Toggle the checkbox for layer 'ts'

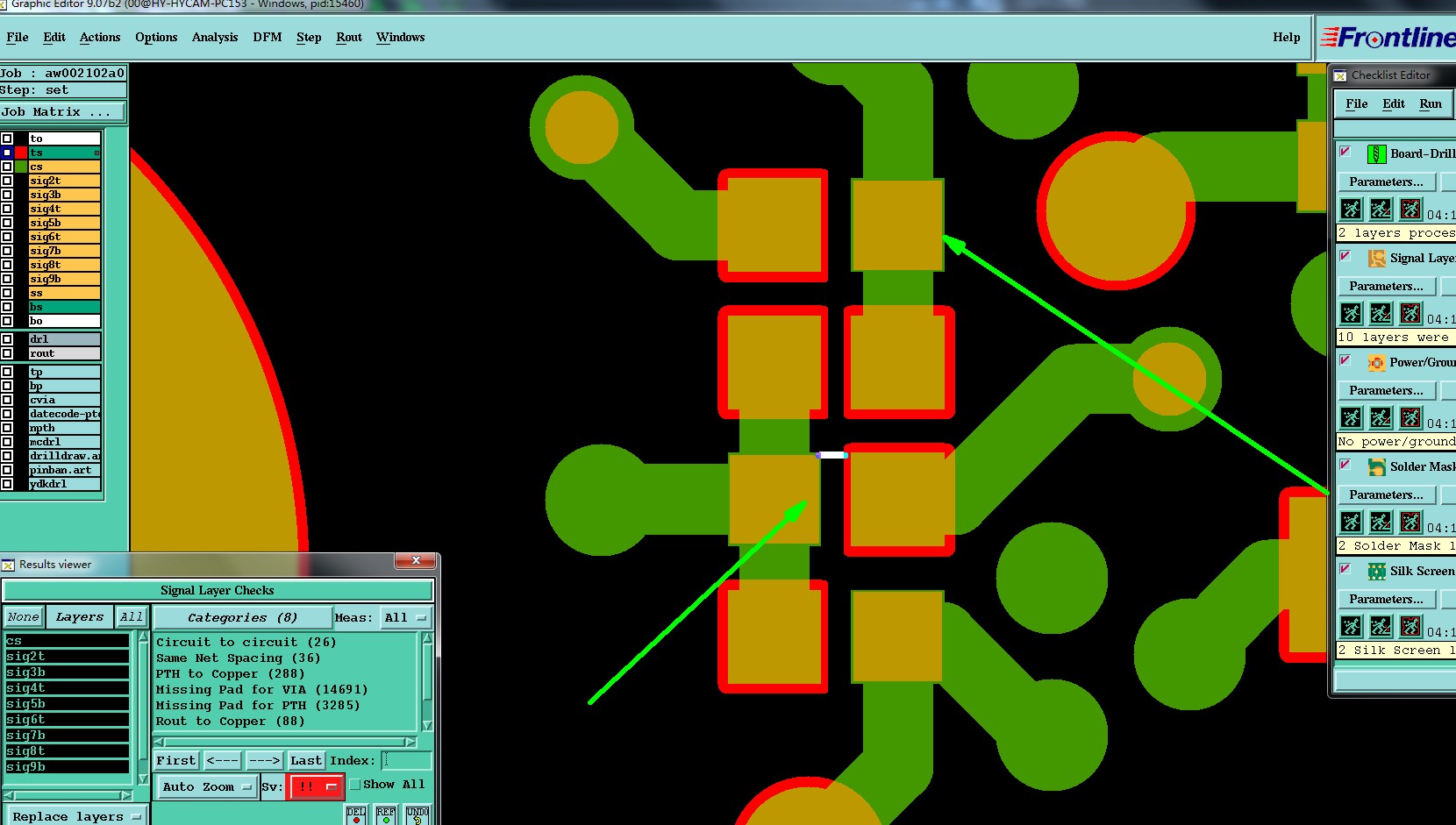(7, 153)
